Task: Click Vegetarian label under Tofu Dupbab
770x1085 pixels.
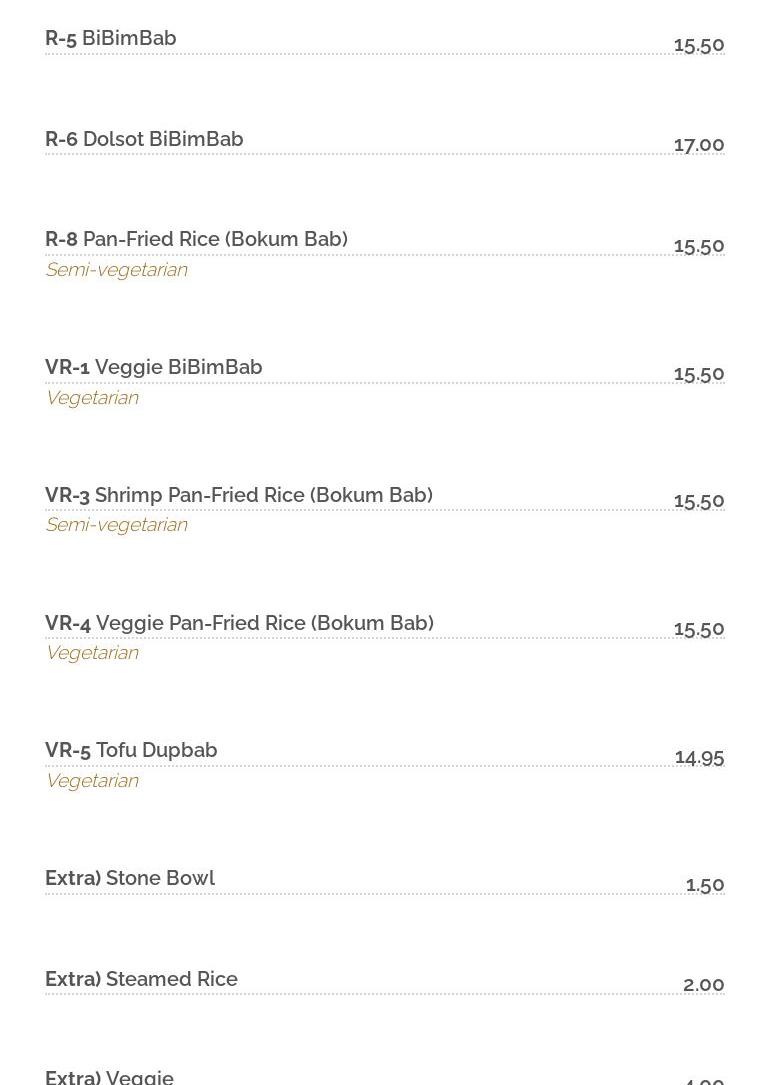Action: coord(92,781)
